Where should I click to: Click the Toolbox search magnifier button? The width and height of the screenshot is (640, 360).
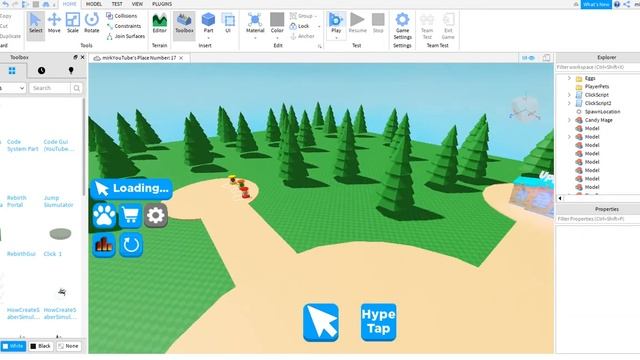click(76, 88)
